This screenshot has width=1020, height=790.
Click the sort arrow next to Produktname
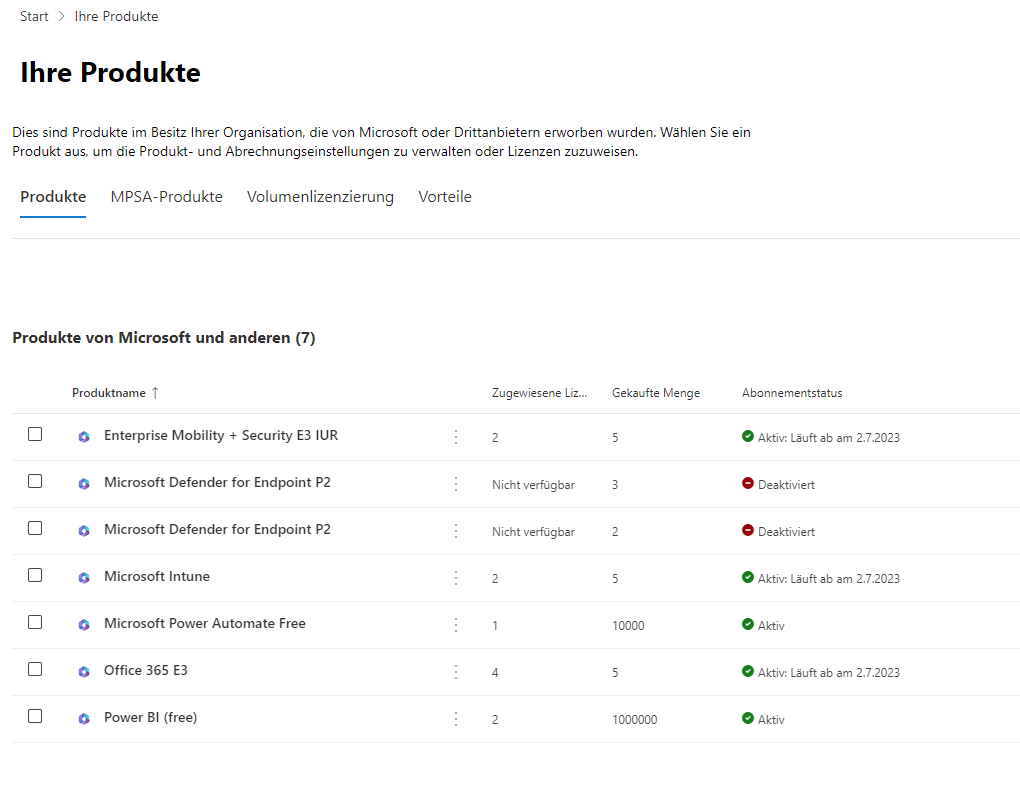155,392
